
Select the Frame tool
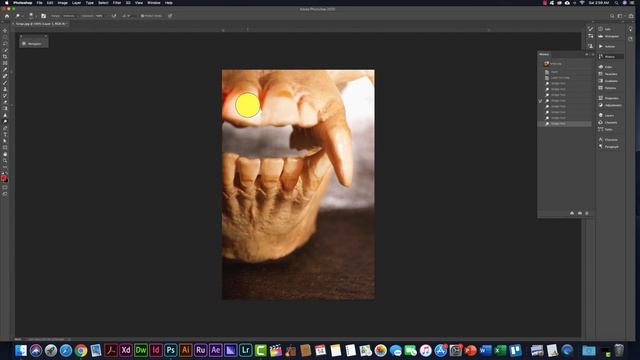pos(5,63)
